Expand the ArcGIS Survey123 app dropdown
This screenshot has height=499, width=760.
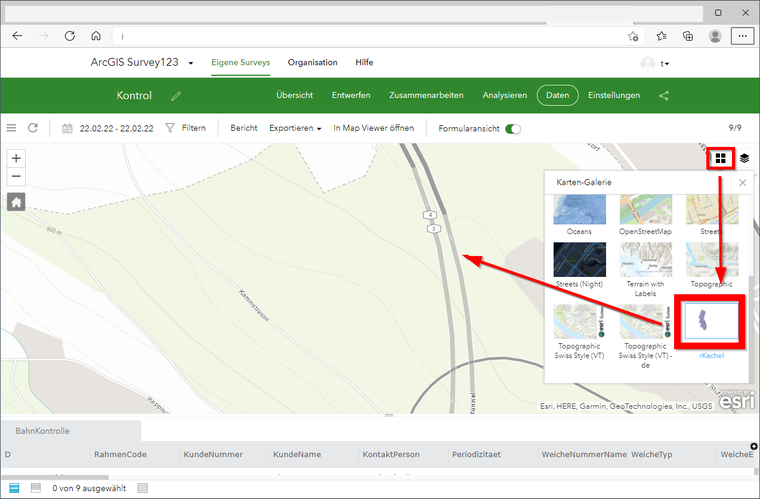[191, 63]
